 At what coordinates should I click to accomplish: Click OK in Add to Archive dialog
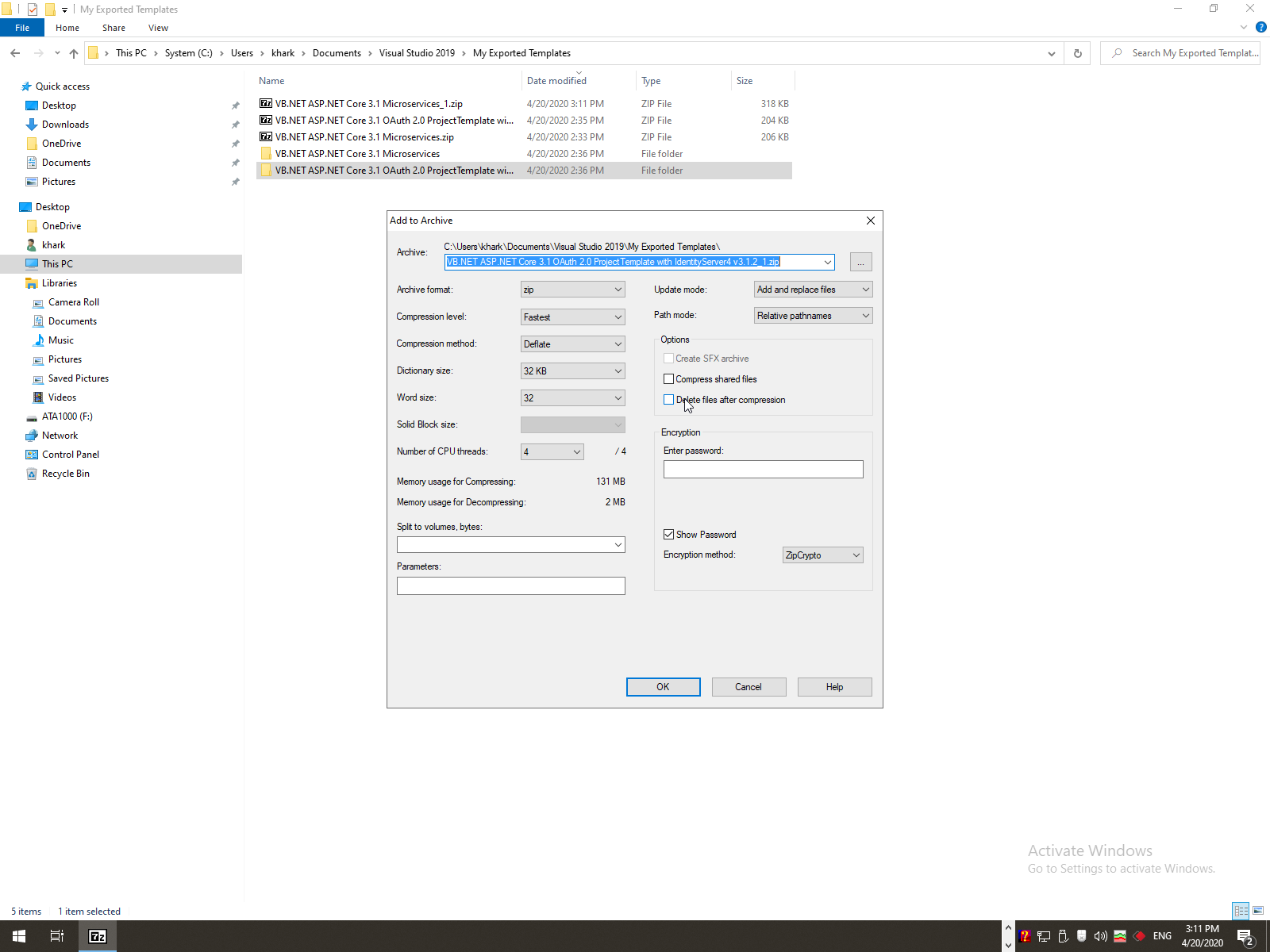[x=664, y=687]
